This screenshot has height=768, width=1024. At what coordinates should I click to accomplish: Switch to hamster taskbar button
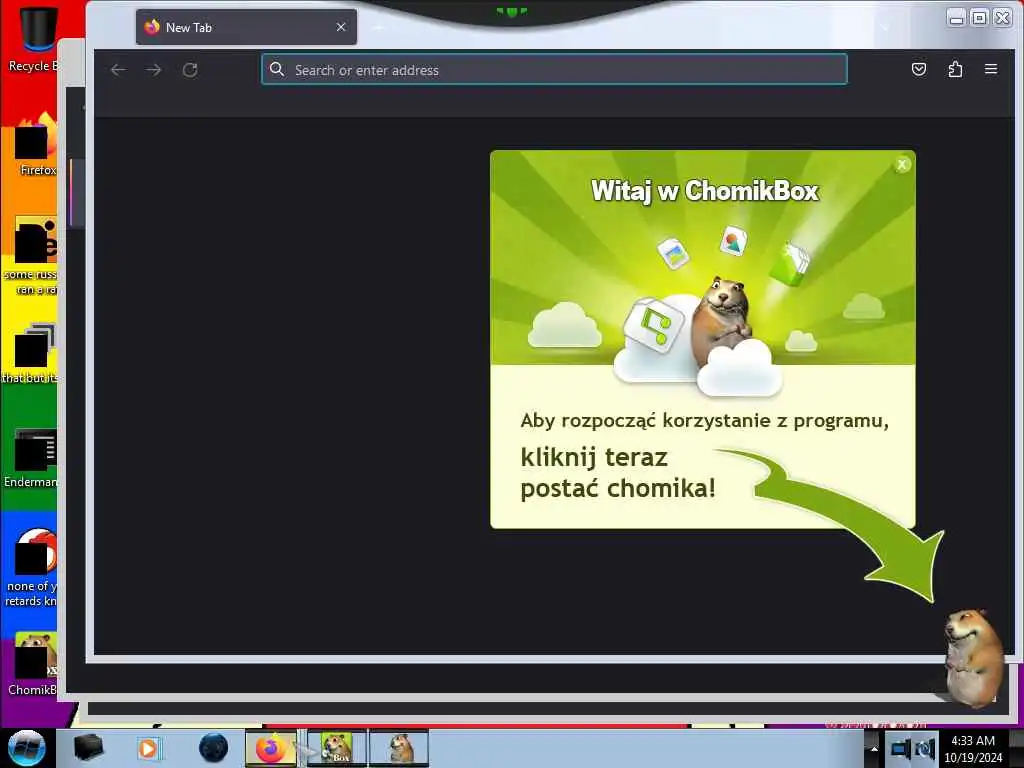399,748
